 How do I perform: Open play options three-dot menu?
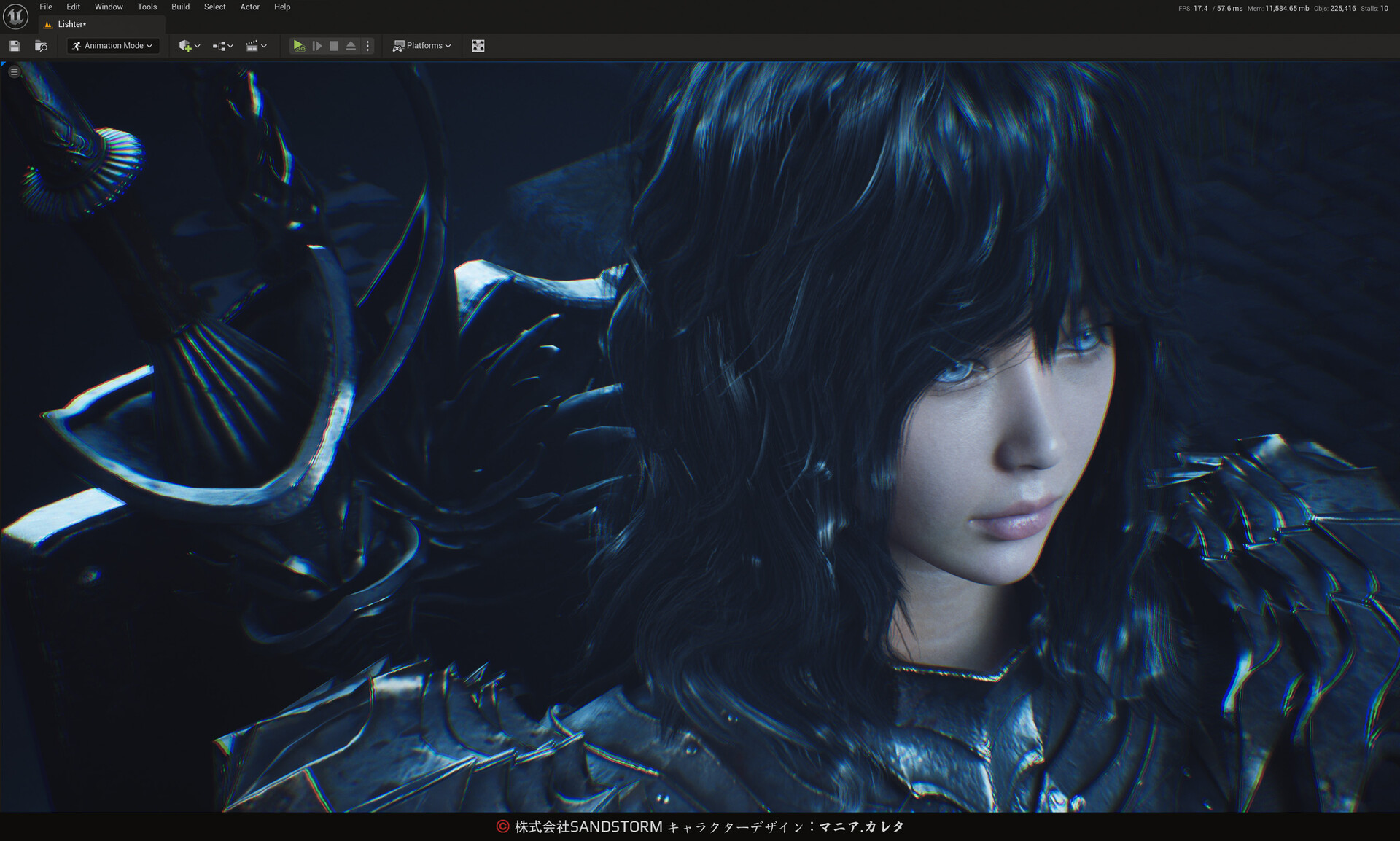tap(367, 46)
